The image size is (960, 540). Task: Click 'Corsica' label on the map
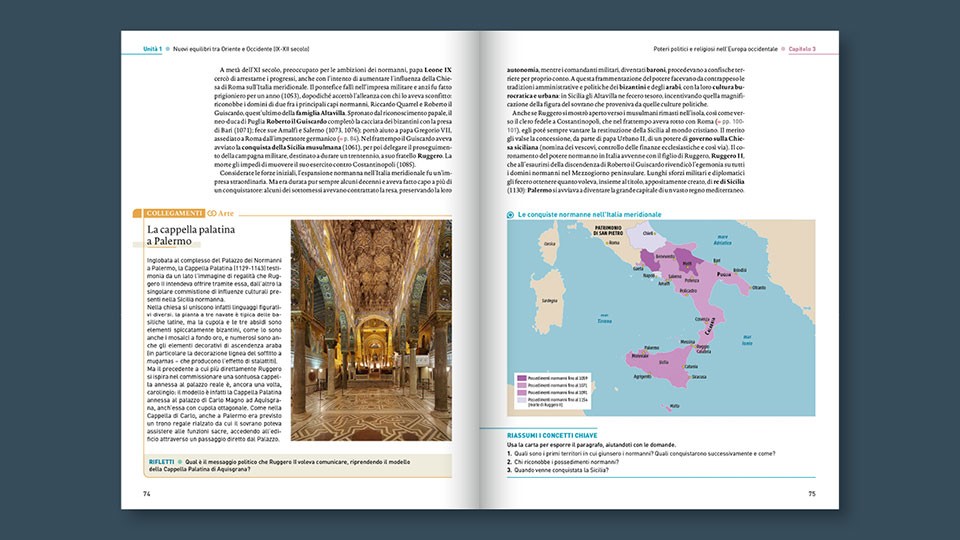[x=550, y=244]
